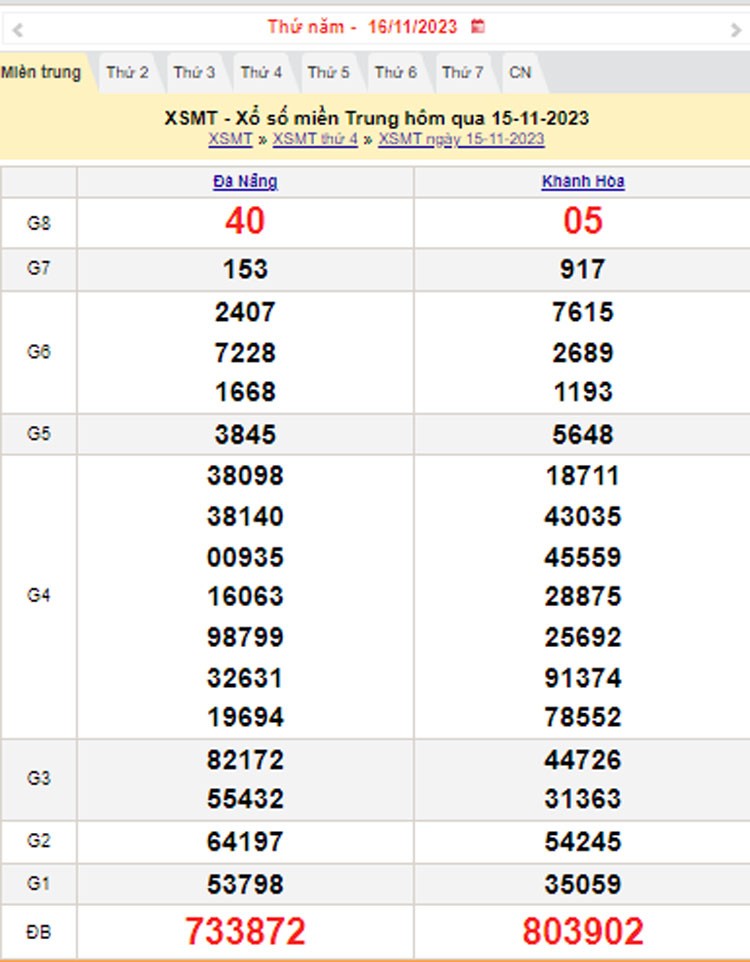Open the calendar date picker icon
This screenshot has width=750, height=962.
coord(479,27)
